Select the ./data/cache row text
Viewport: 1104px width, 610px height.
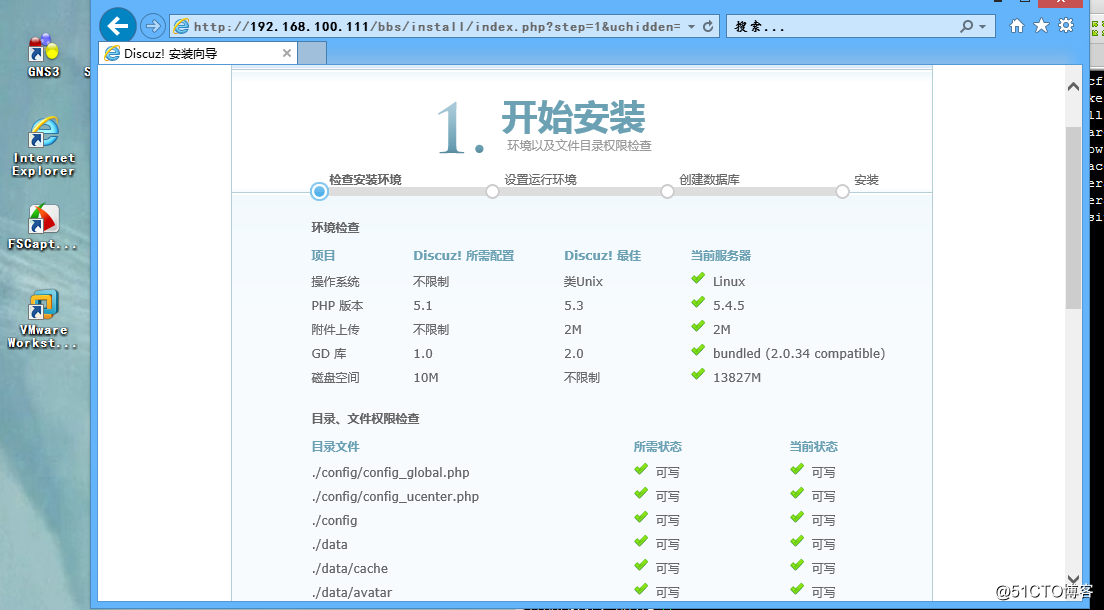click(349, 568)
